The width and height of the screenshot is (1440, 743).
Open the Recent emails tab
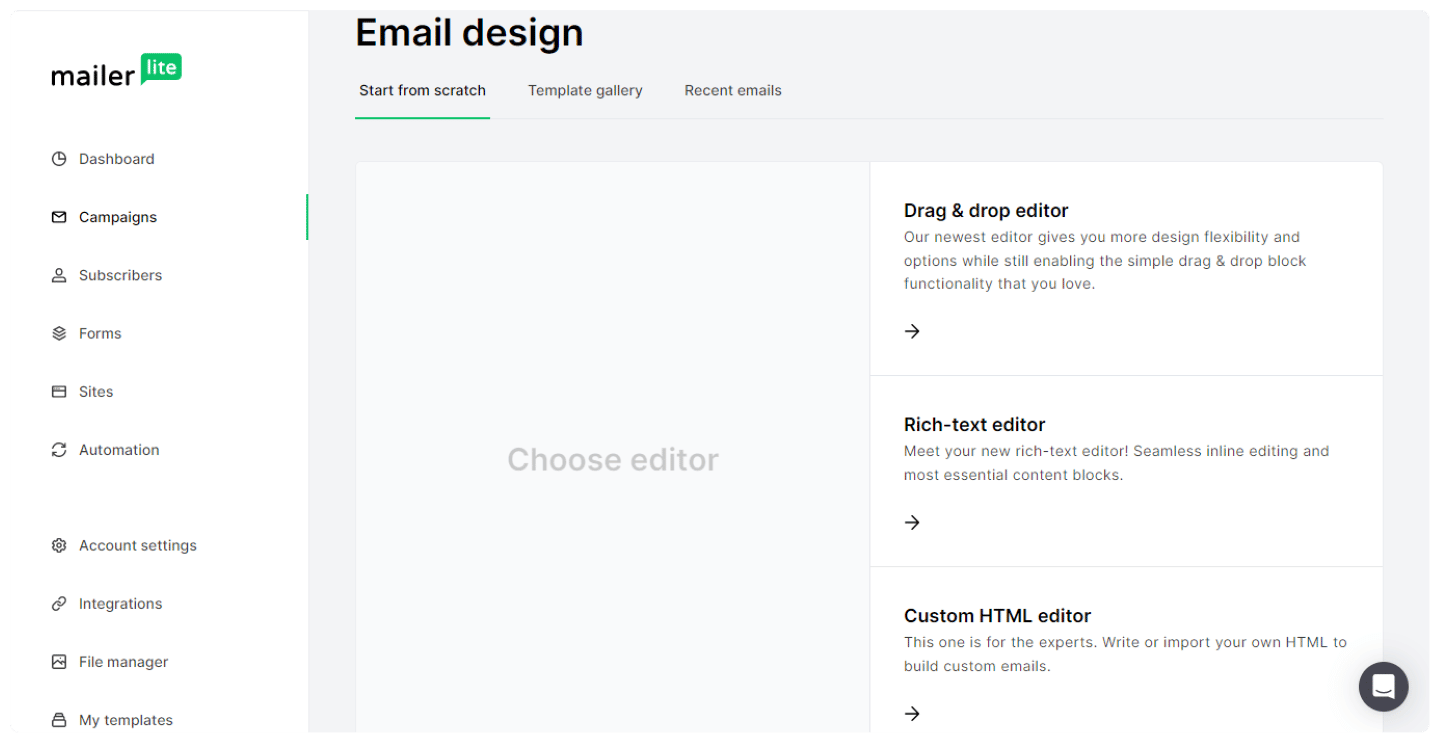tap(733, 90)
